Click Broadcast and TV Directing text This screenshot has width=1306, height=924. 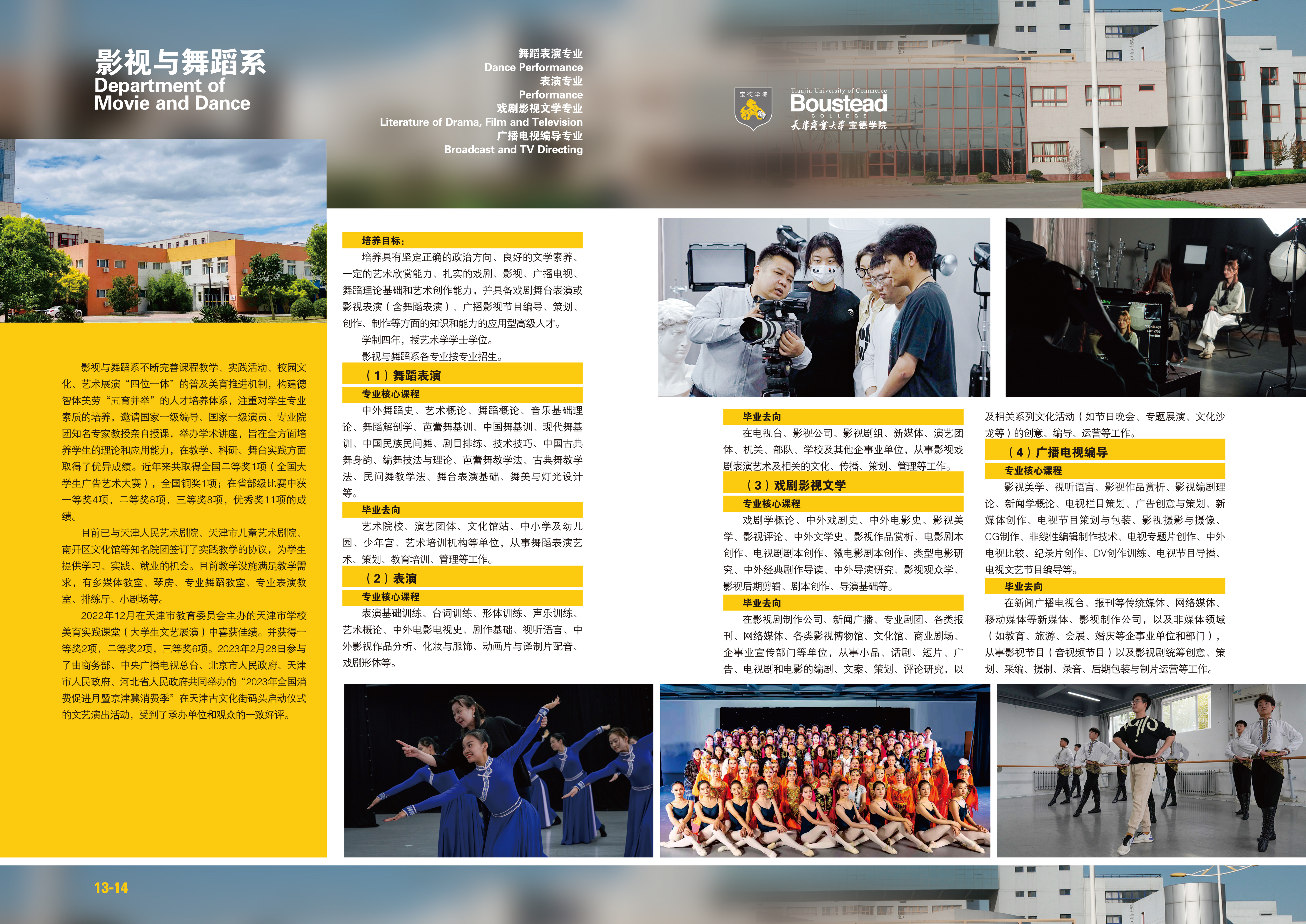point(513,149)
